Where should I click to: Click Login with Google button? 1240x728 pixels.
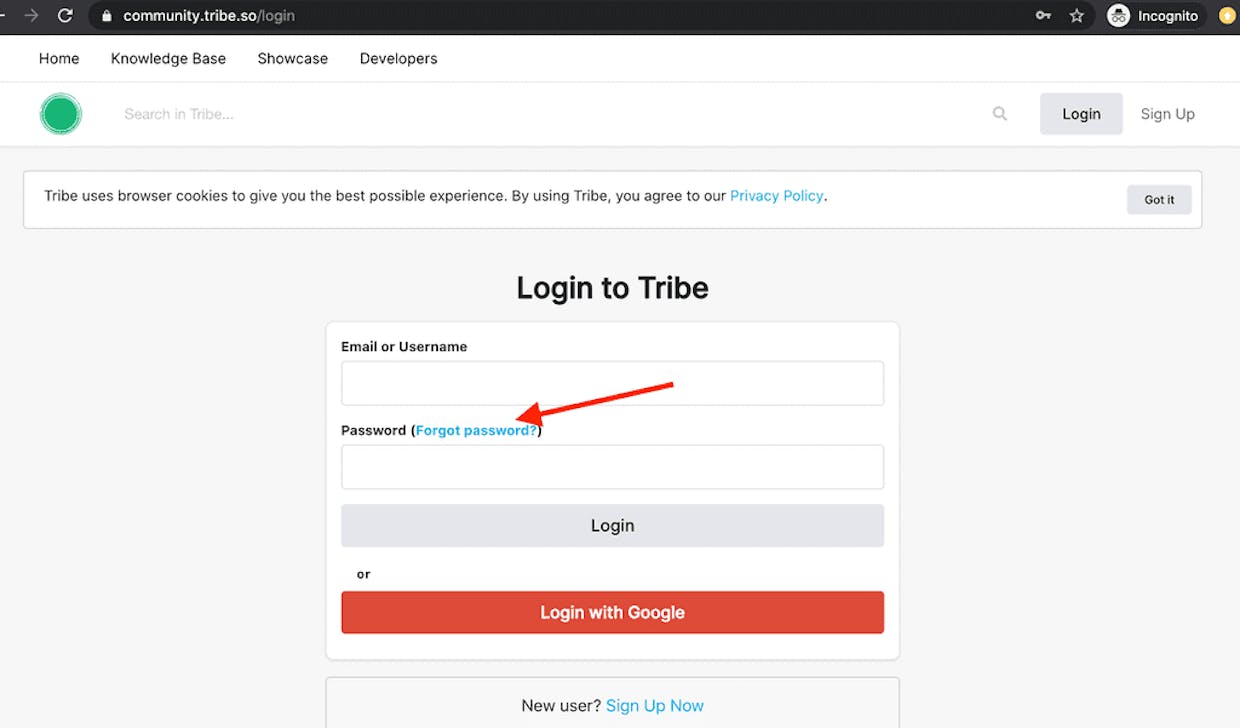coord(612,612)
